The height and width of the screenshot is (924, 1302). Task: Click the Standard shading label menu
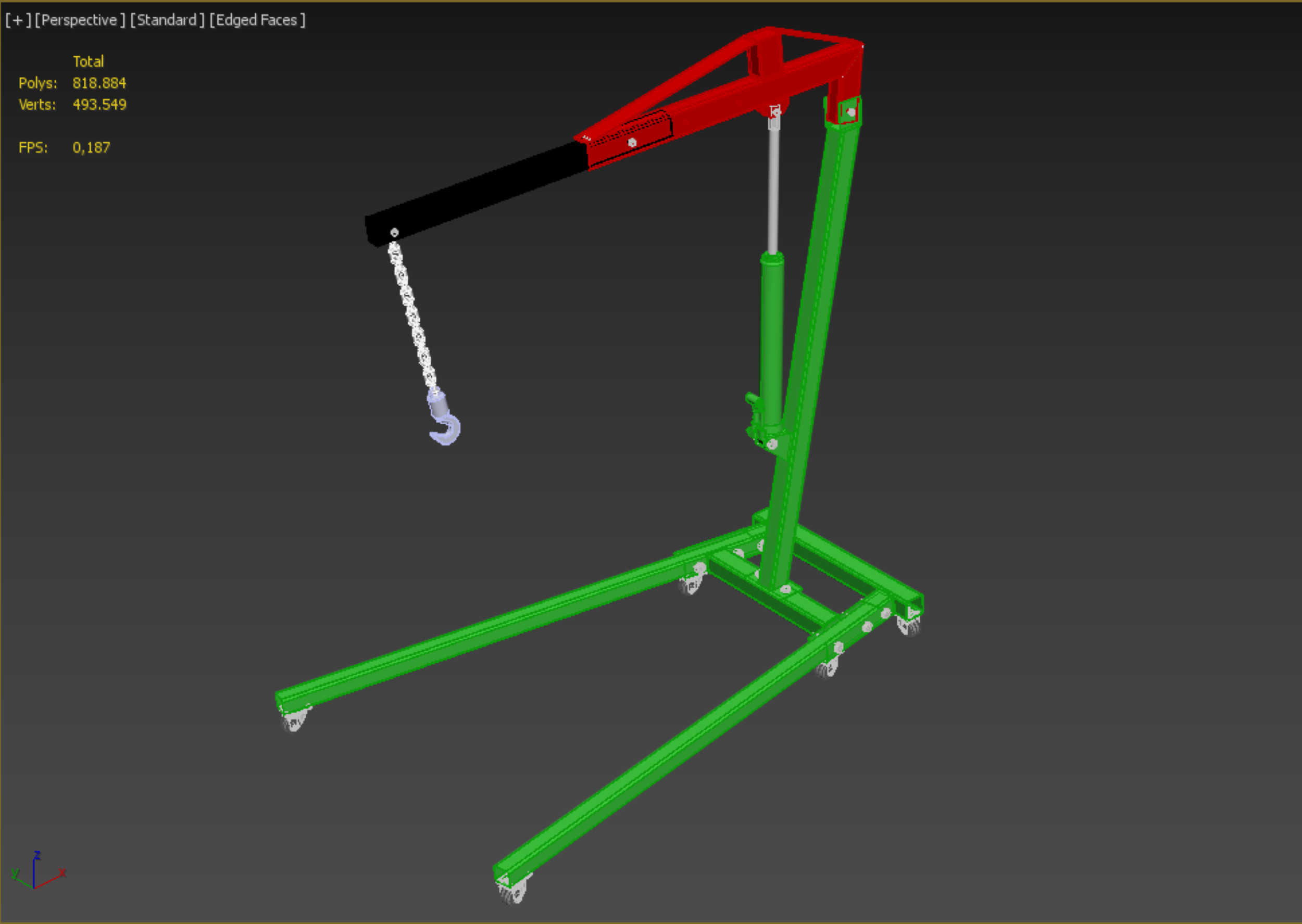(167, 20)
